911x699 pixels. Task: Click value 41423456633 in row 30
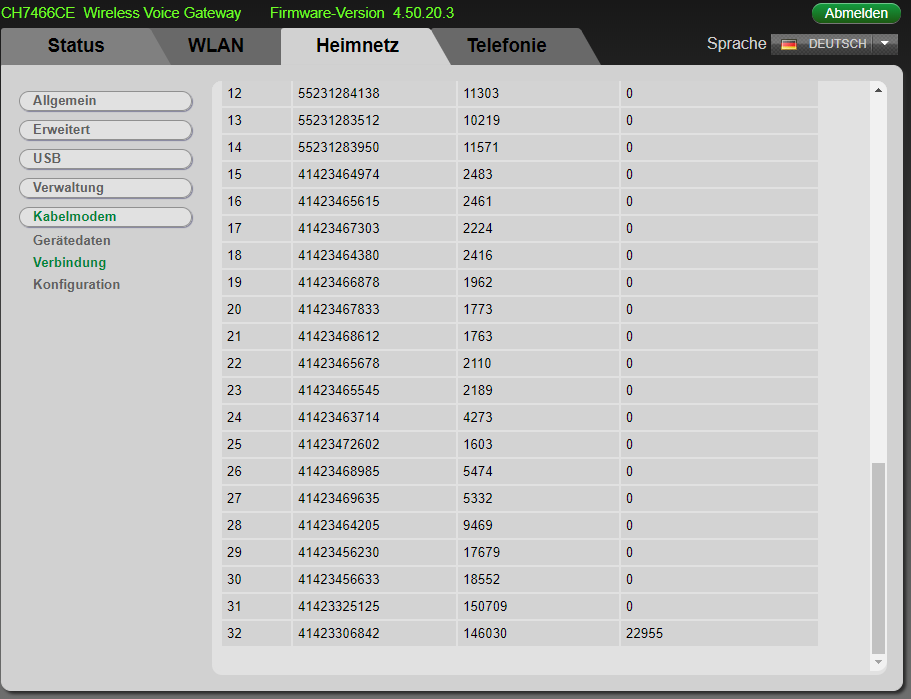339,580
